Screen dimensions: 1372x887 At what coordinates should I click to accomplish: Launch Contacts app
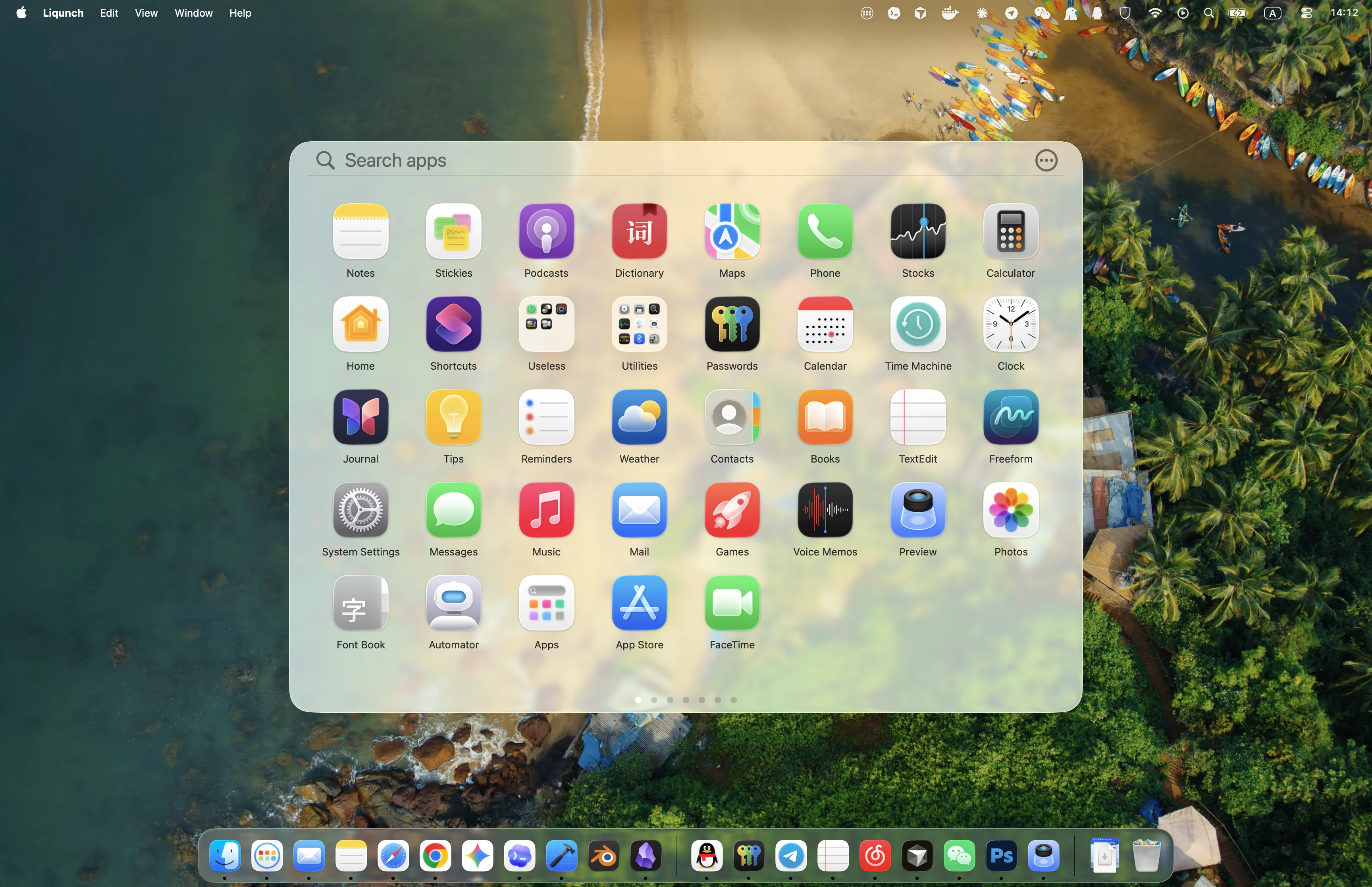click(x=732, y=417)
